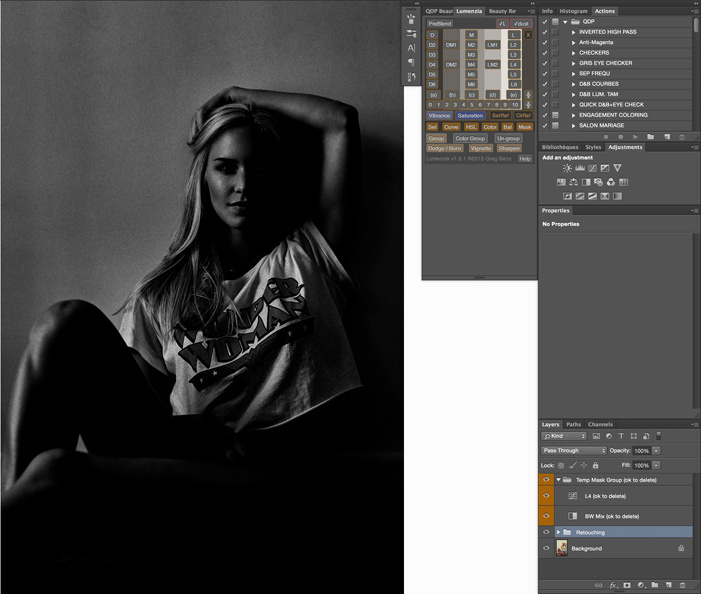Toggle checkmark for Anti-Magenta action

[x=545, y=42]
